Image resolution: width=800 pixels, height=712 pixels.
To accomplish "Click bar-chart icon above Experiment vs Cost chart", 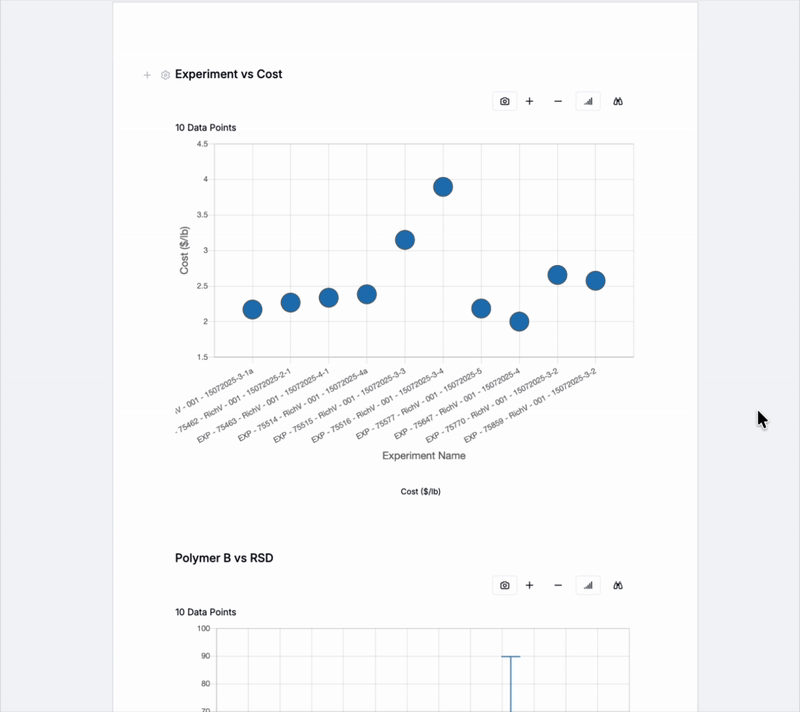I will [588, 101].
